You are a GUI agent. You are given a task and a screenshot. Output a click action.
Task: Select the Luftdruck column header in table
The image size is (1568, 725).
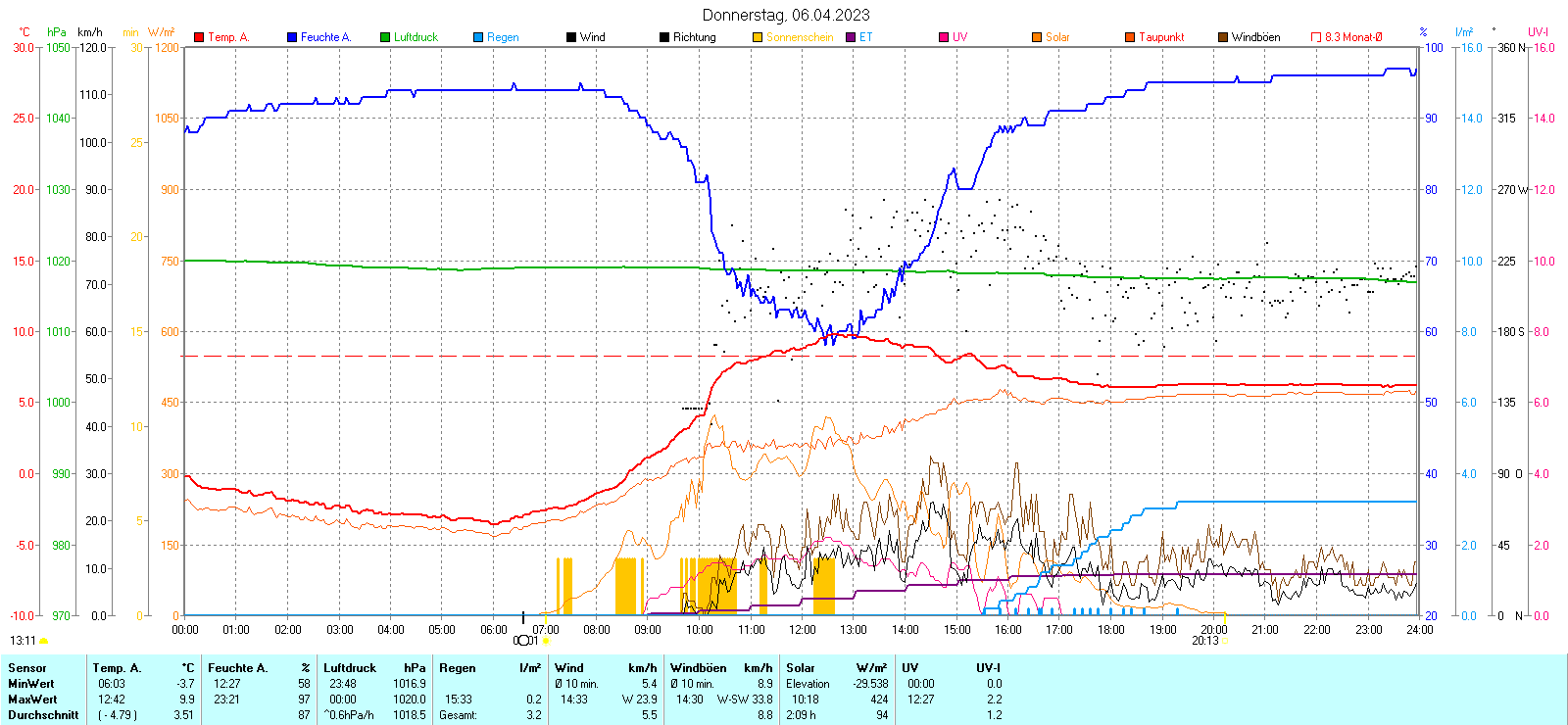pyautogui.click(x=350, y=668)
